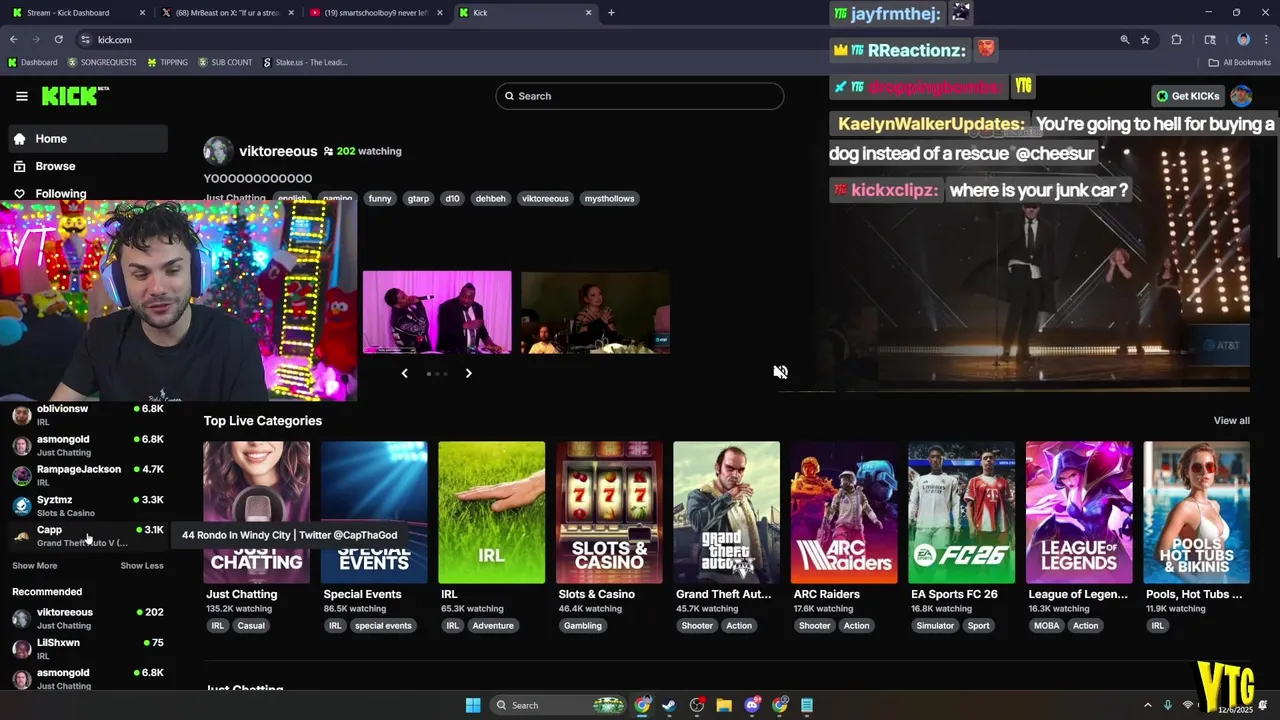Open a new browser tab
Image resolution: width=1280 pixels, height=720 pixels.
pyautogui.click(x=611, y=13)
